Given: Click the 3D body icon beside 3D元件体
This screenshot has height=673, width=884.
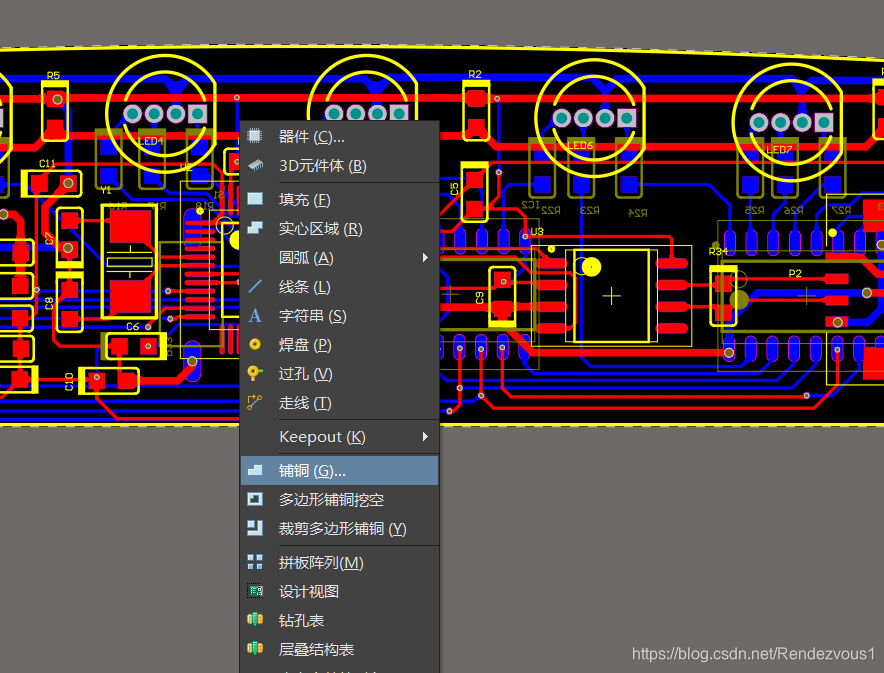Looking at the screenshot, I should pos(255,165).
